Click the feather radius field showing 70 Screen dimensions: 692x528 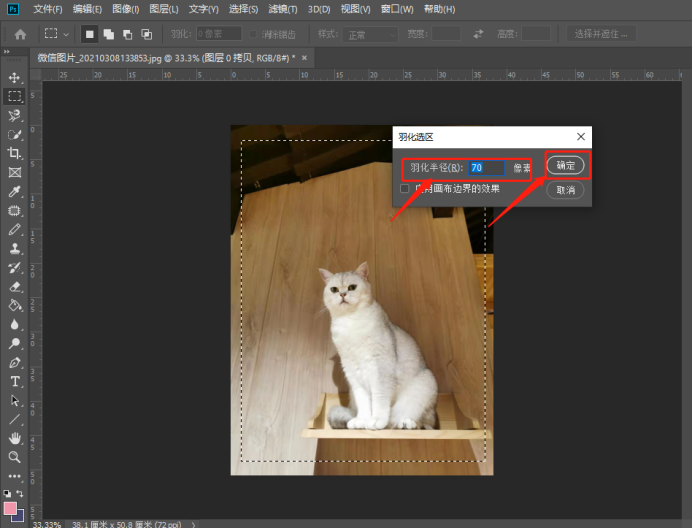[486, 168]
